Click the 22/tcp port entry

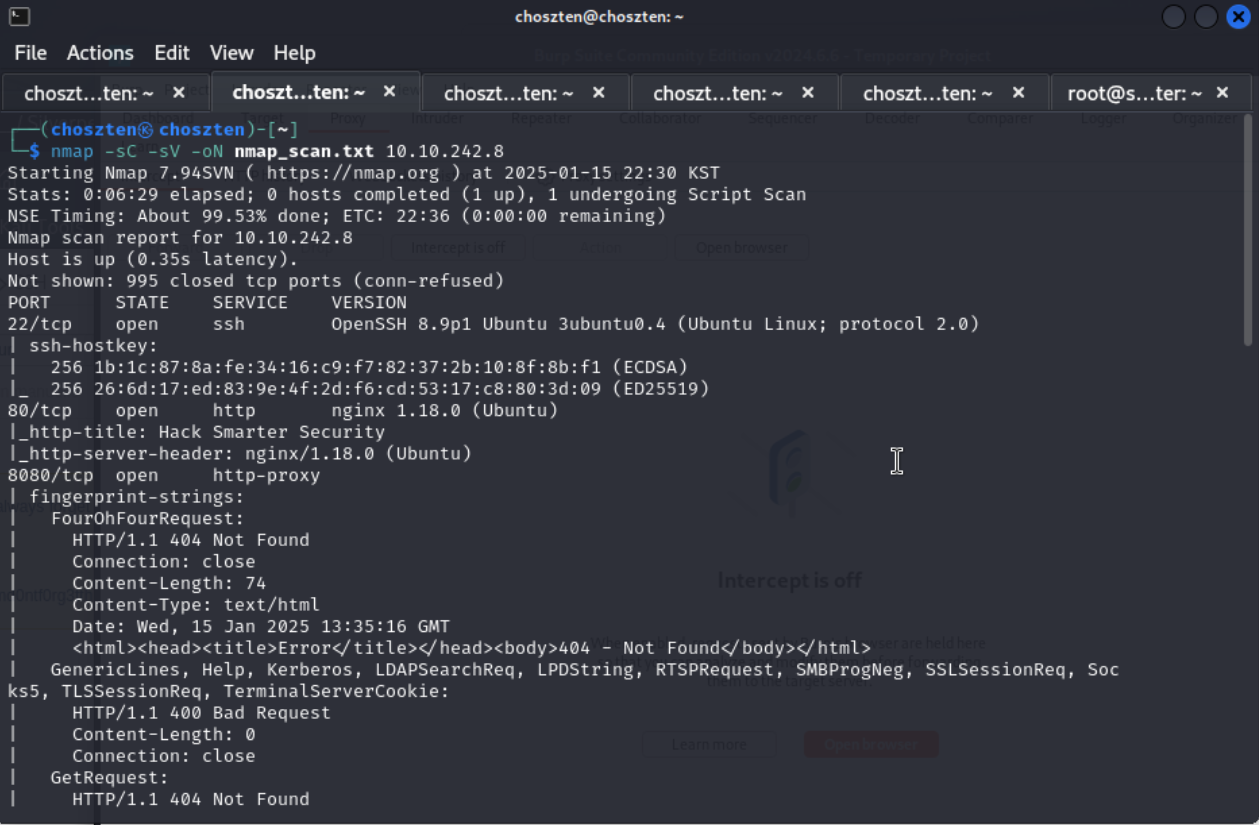pos(40,324)
